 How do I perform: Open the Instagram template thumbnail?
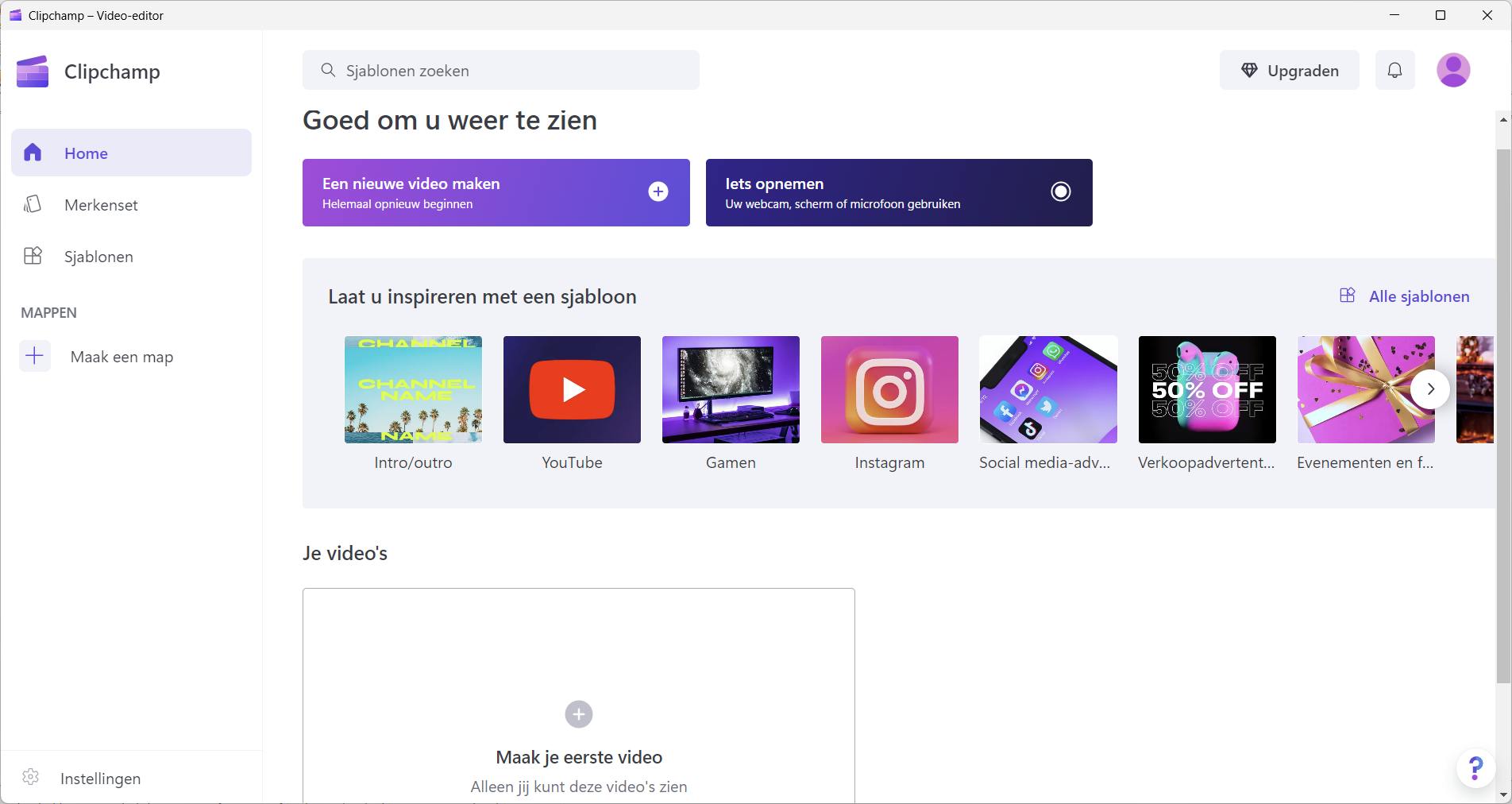click(x=889, y=389)
